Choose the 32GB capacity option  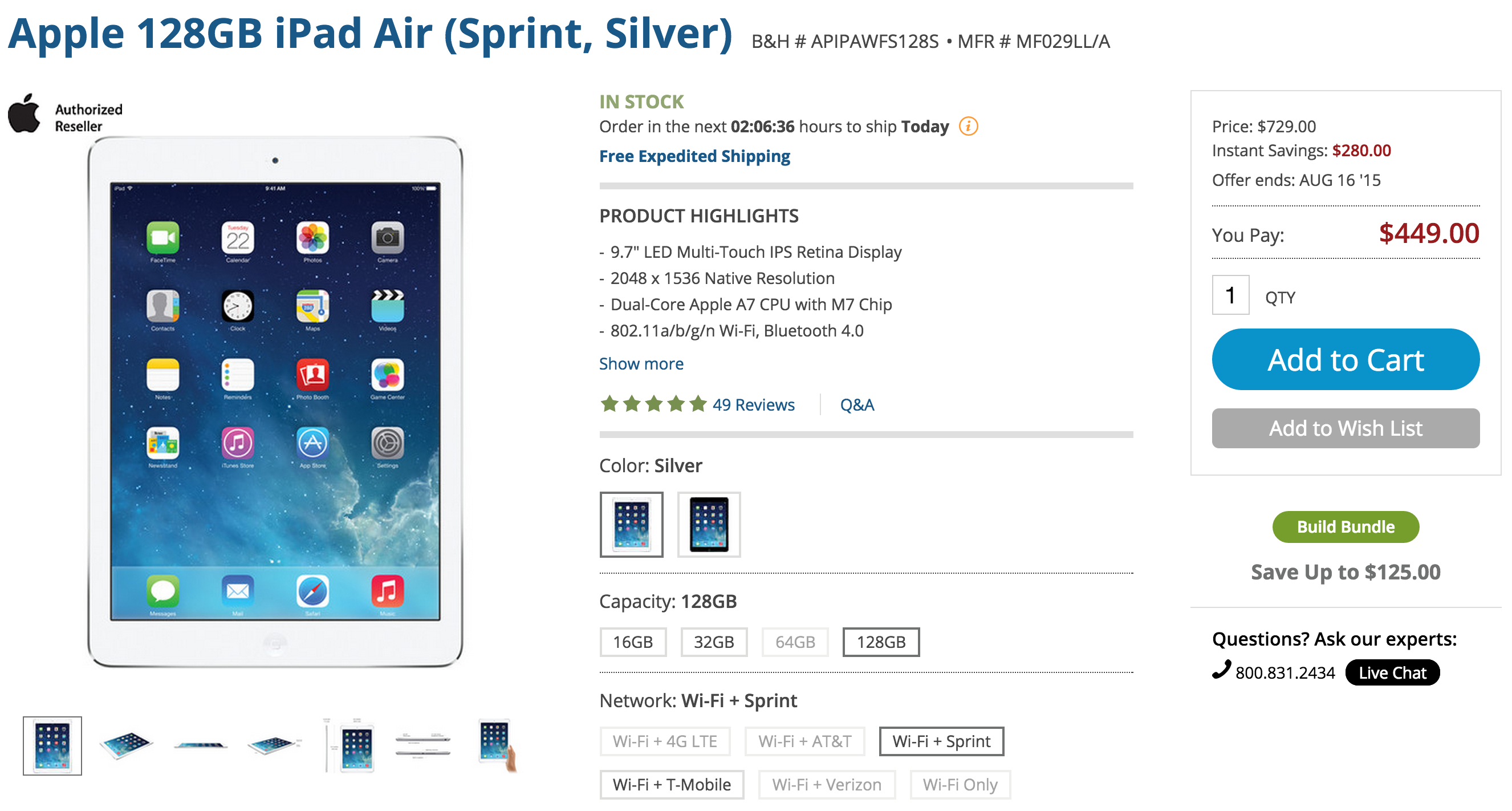[713, 641]
